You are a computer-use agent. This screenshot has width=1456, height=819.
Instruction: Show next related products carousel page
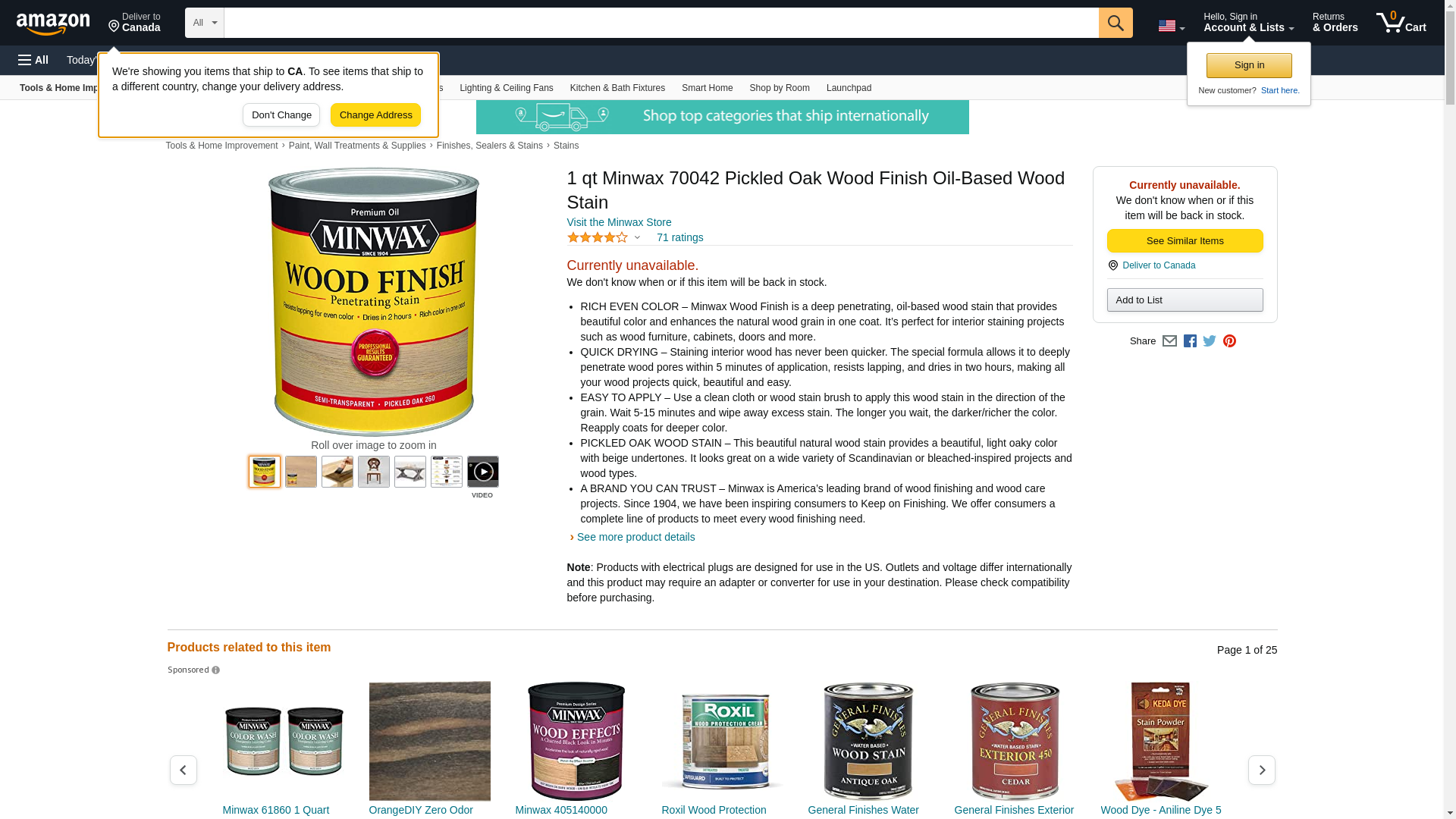(x=1262, y=770)
